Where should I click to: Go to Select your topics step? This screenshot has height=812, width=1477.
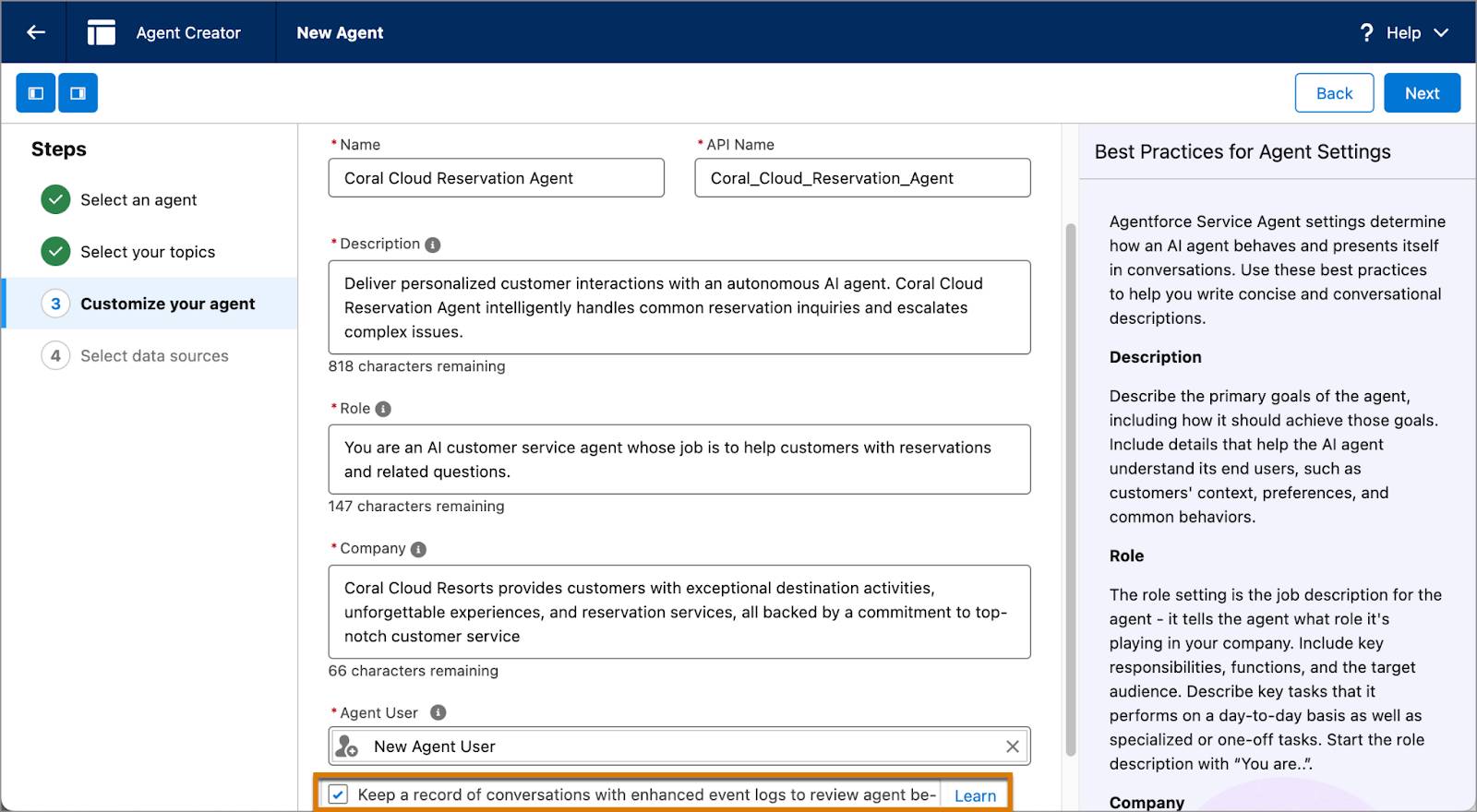point(148,252)
